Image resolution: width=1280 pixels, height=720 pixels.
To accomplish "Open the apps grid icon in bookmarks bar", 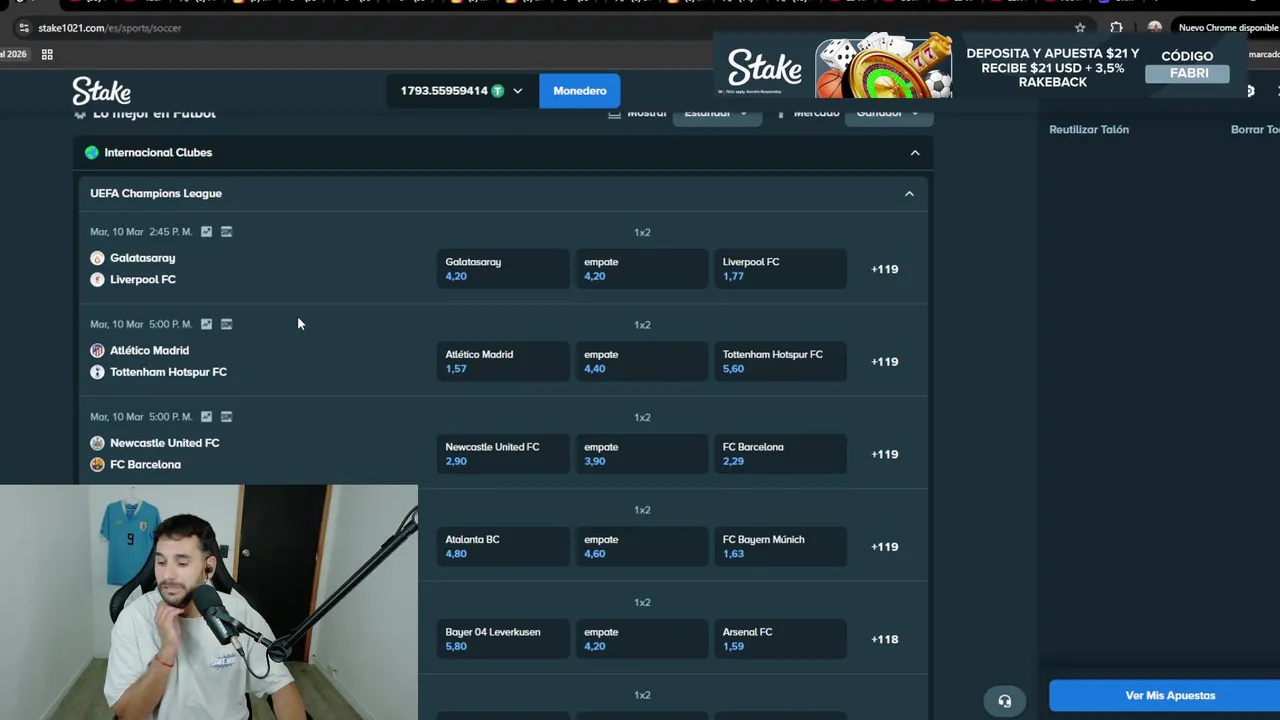I will tap(47, 54).
